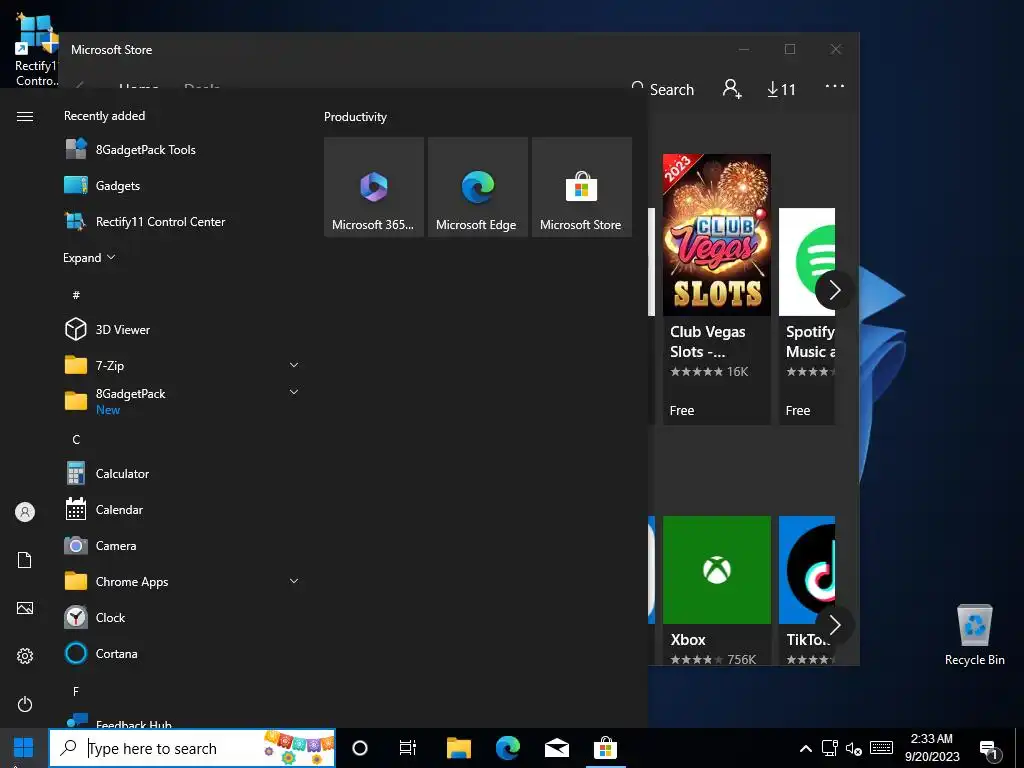Open network icon in system tray
This screenshot has height=768, width=1024.
(x=830, y=748)
